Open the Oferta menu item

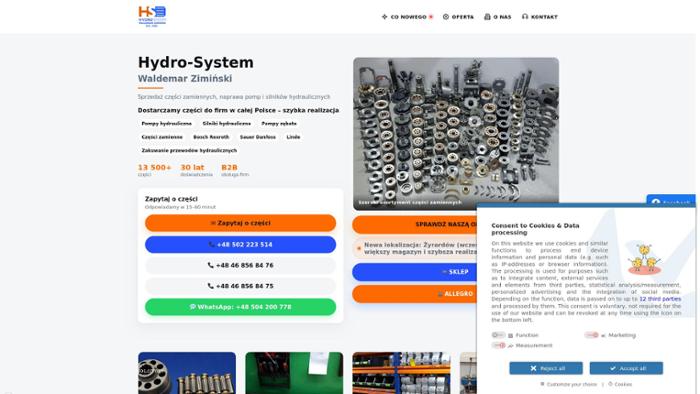pyautogui.click(x=458, y=17)
